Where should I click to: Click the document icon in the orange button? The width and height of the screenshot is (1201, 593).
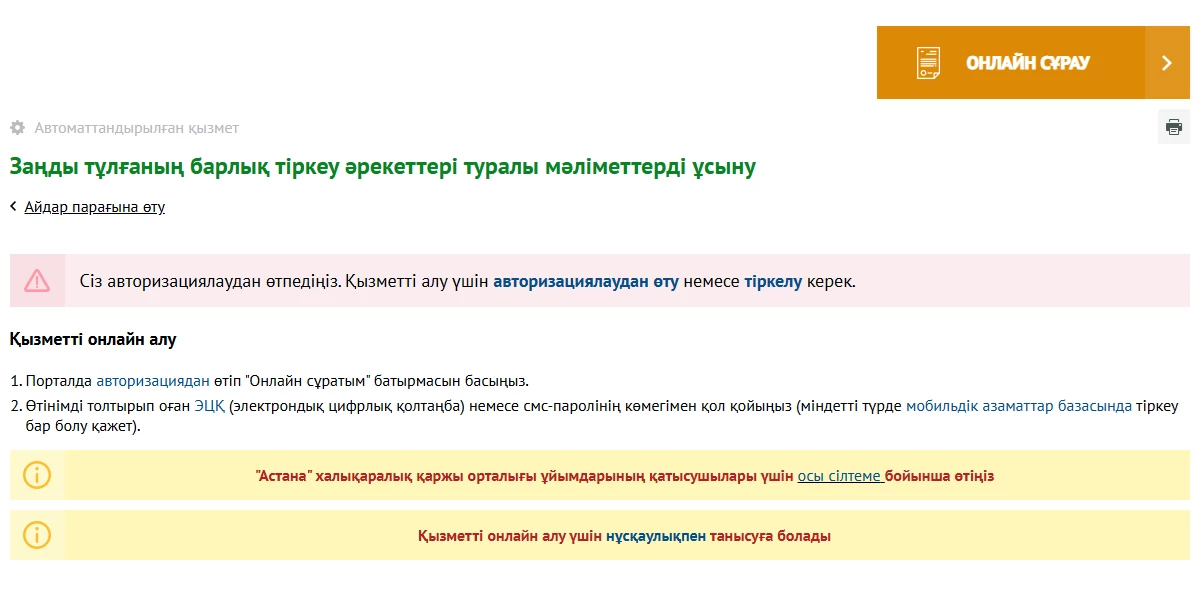[x=928, y=63]
